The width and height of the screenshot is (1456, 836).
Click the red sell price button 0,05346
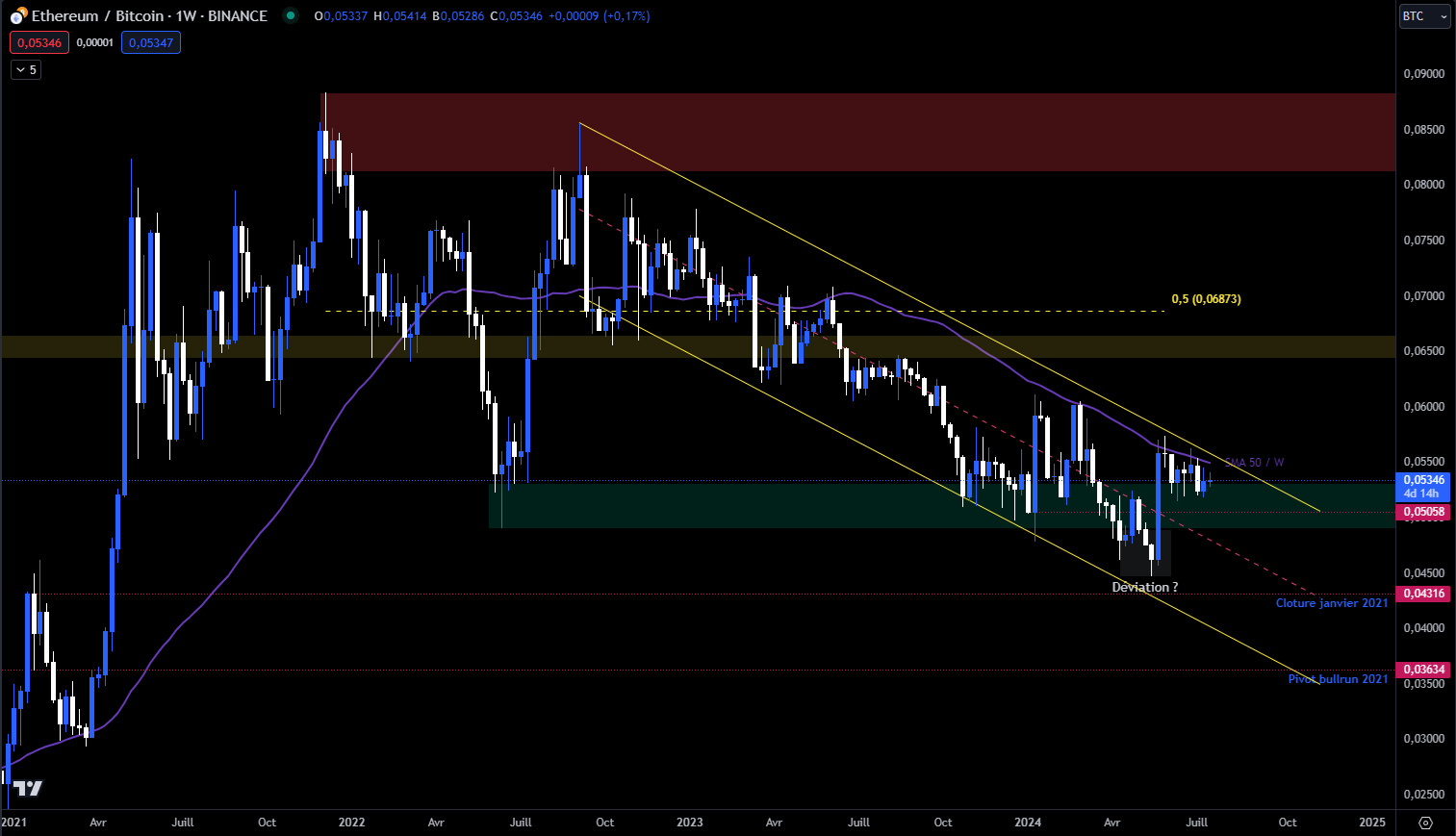click(x=39, y=42)
